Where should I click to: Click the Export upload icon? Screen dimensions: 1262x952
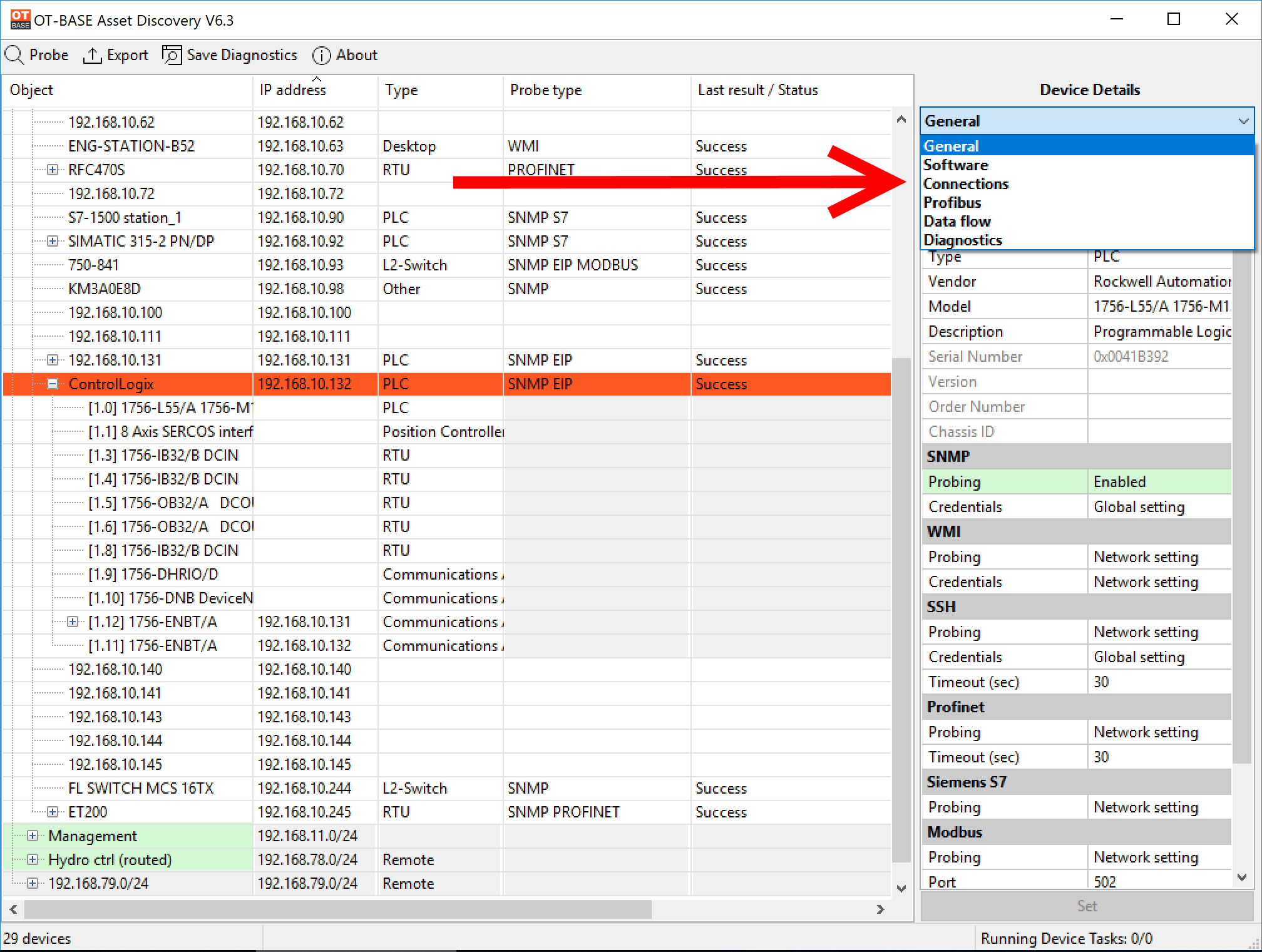tap(92, 55)
